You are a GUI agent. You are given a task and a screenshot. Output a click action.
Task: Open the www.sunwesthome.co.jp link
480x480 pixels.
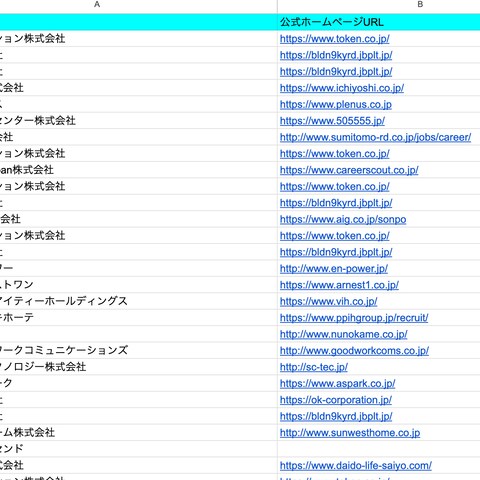click(350, 433)
